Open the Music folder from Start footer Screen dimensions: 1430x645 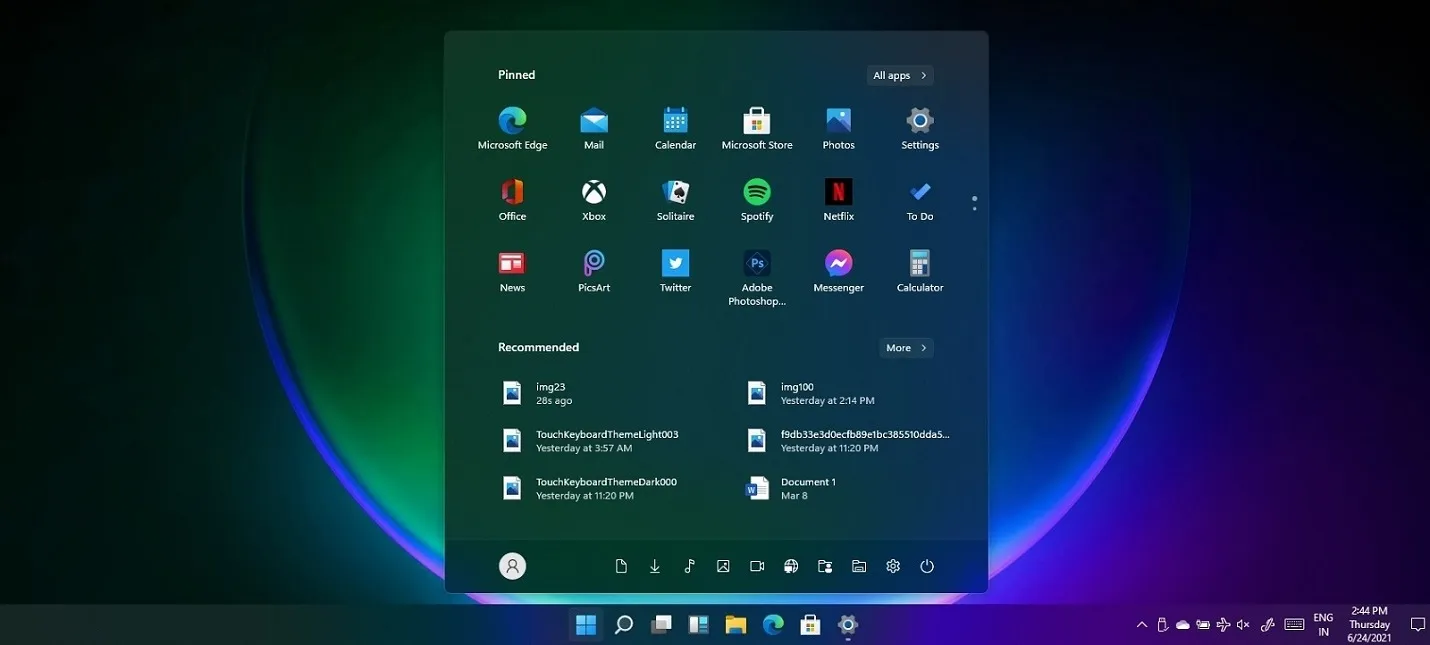(x=689, y=566)
